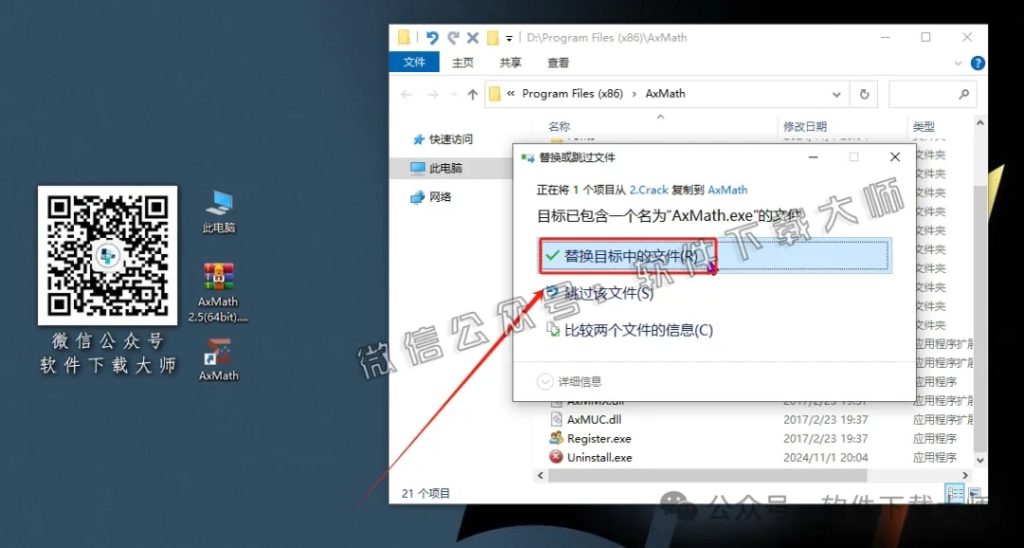Click the Explorer search box
Viewport: 1024px width, 548px height.
(933, 95)
